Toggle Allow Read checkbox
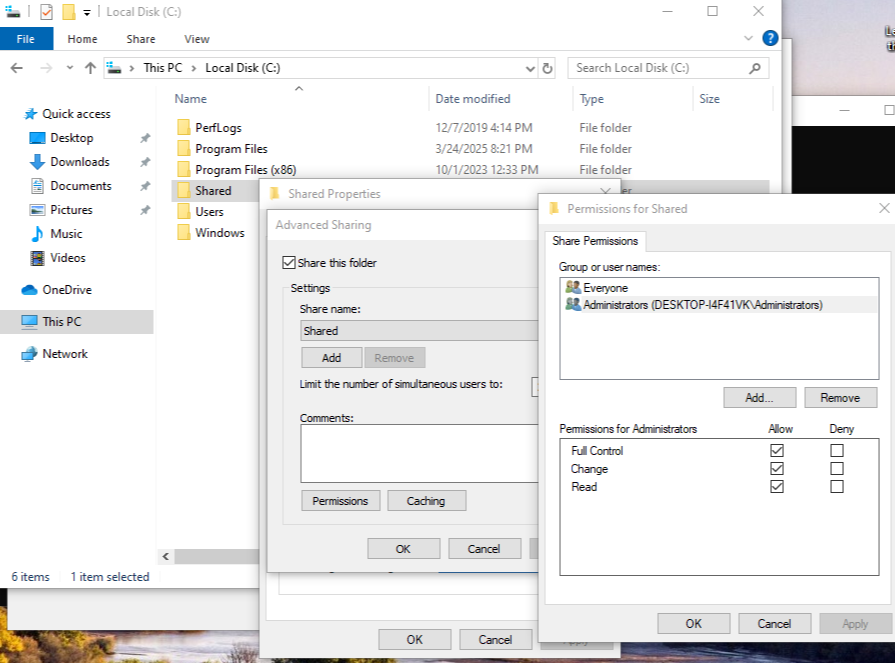Screen dimensions: 895x663 776,487
